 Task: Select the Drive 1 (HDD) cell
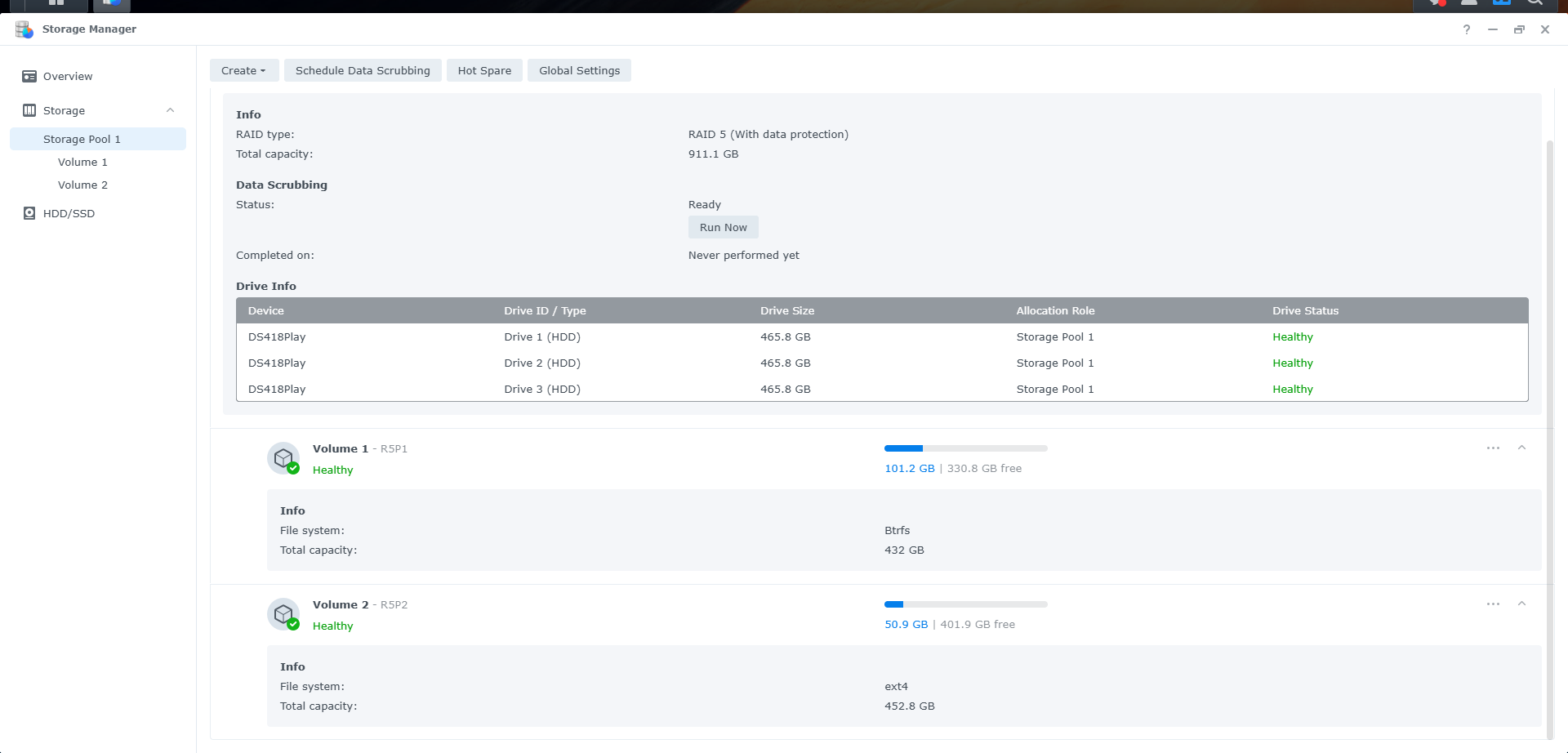coord(542,336)
